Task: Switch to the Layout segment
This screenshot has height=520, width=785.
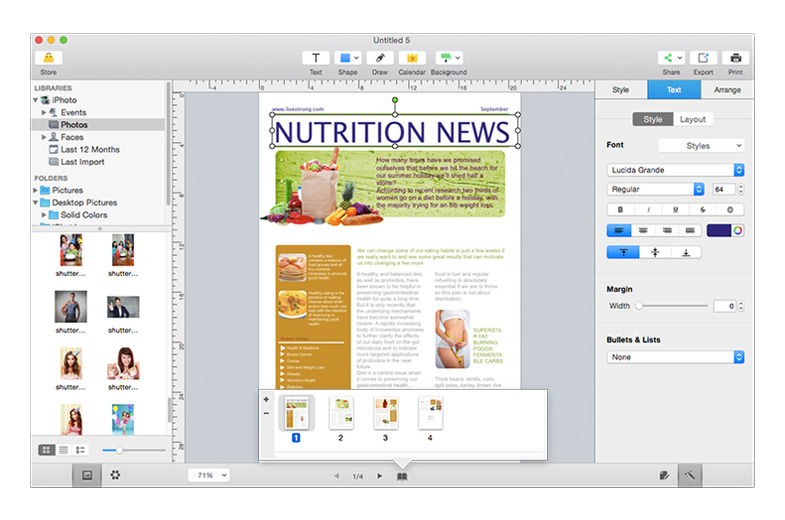Action: point(692,119)
